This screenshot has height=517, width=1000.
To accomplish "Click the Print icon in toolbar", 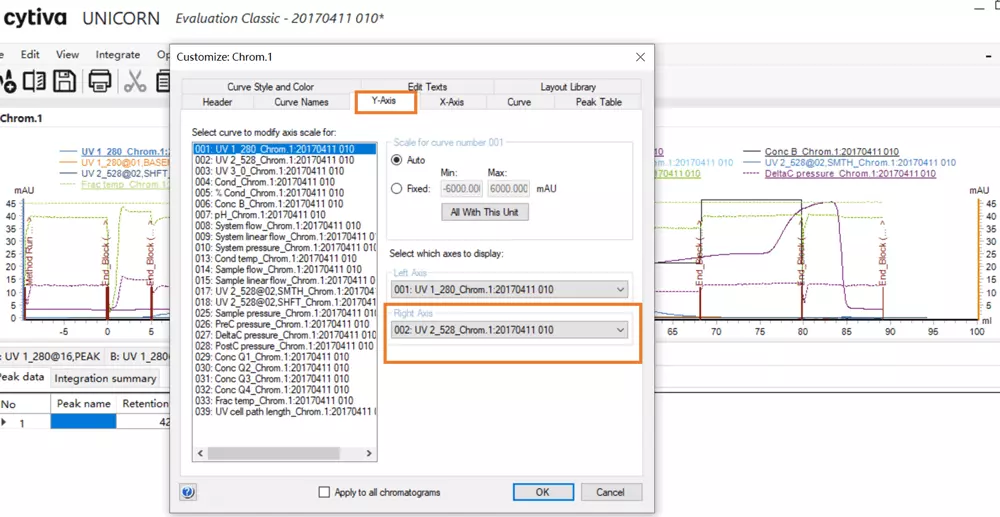I will (100, 81).
